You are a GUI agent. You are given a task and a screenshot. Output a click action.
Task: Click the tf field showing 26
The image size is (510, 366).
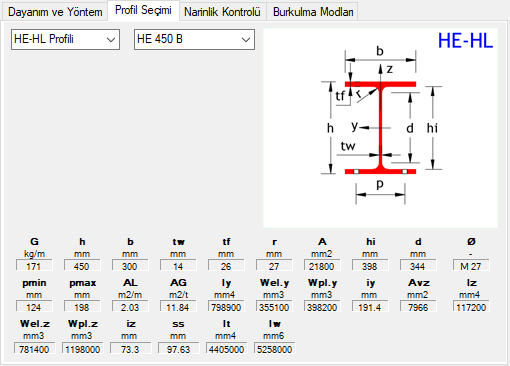(226, 266)
